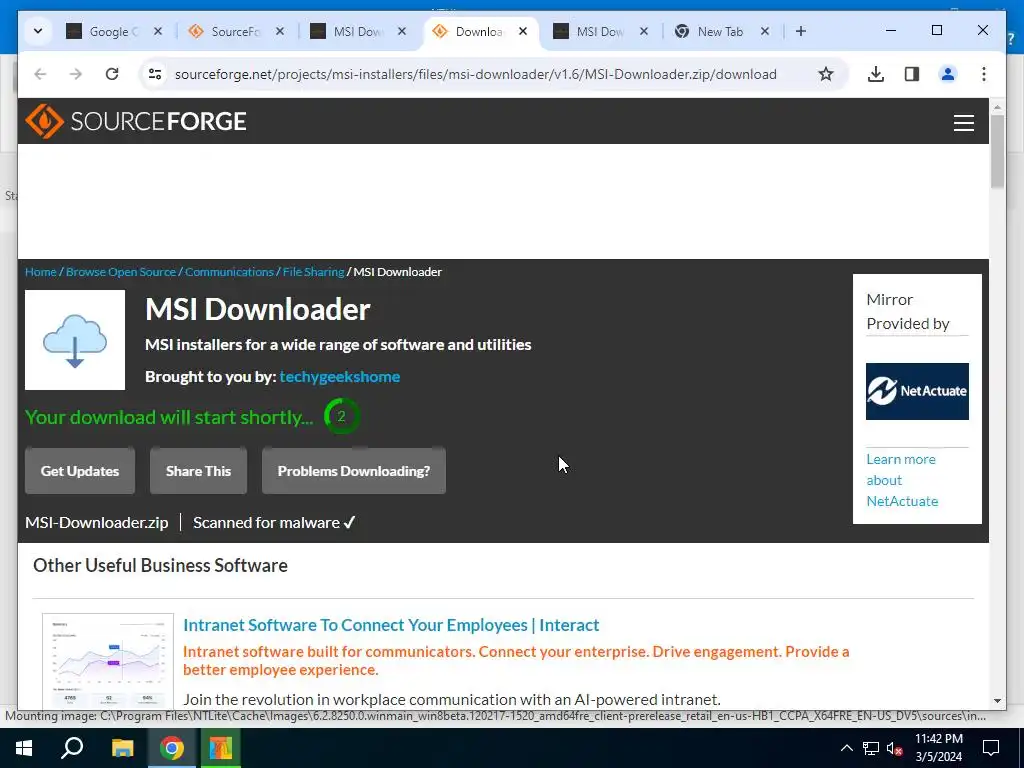
Task: Close the Google tab
Action: pos(157,31)
